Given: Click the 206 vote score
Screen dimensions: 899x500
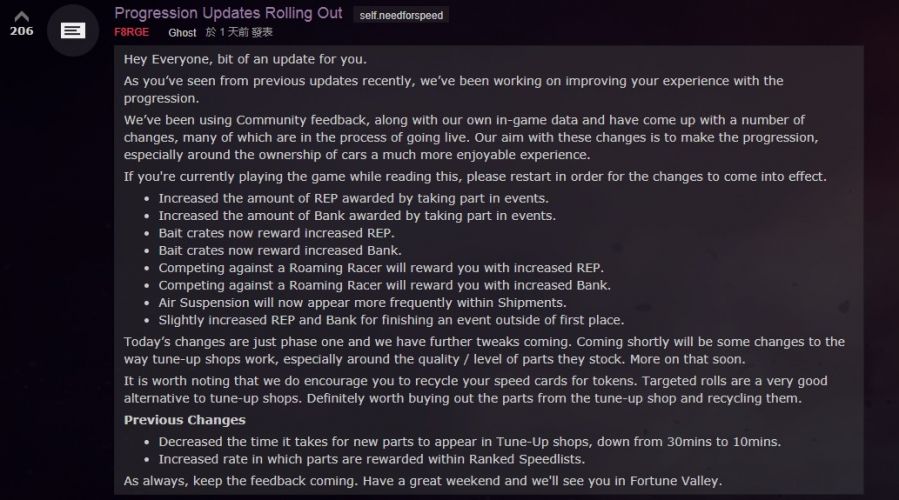Looking at the screenshot, I should point(21,31).
